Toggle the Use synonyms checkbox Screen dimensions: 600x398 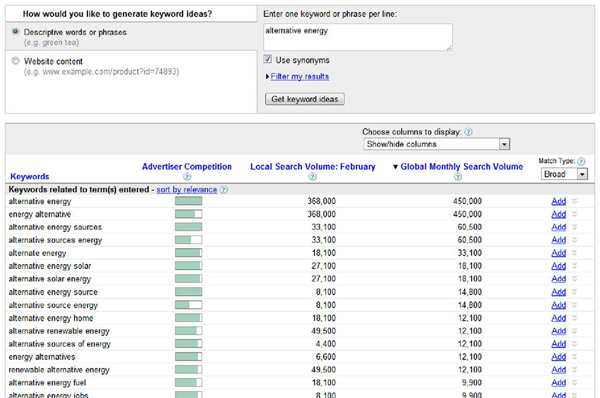[x=267, y=59]
